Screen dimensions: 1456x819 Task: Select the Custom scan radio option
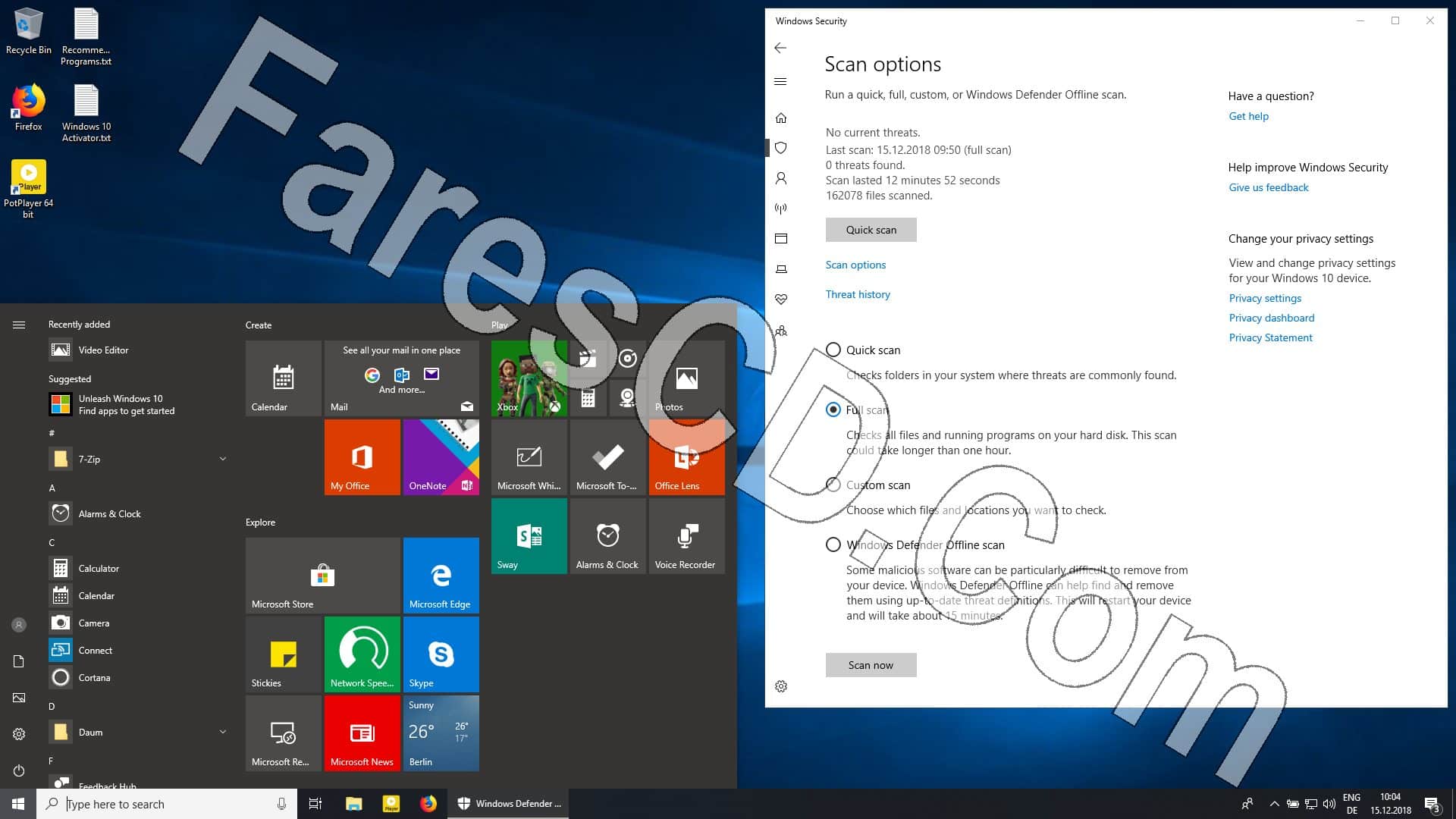pos(833,485)
